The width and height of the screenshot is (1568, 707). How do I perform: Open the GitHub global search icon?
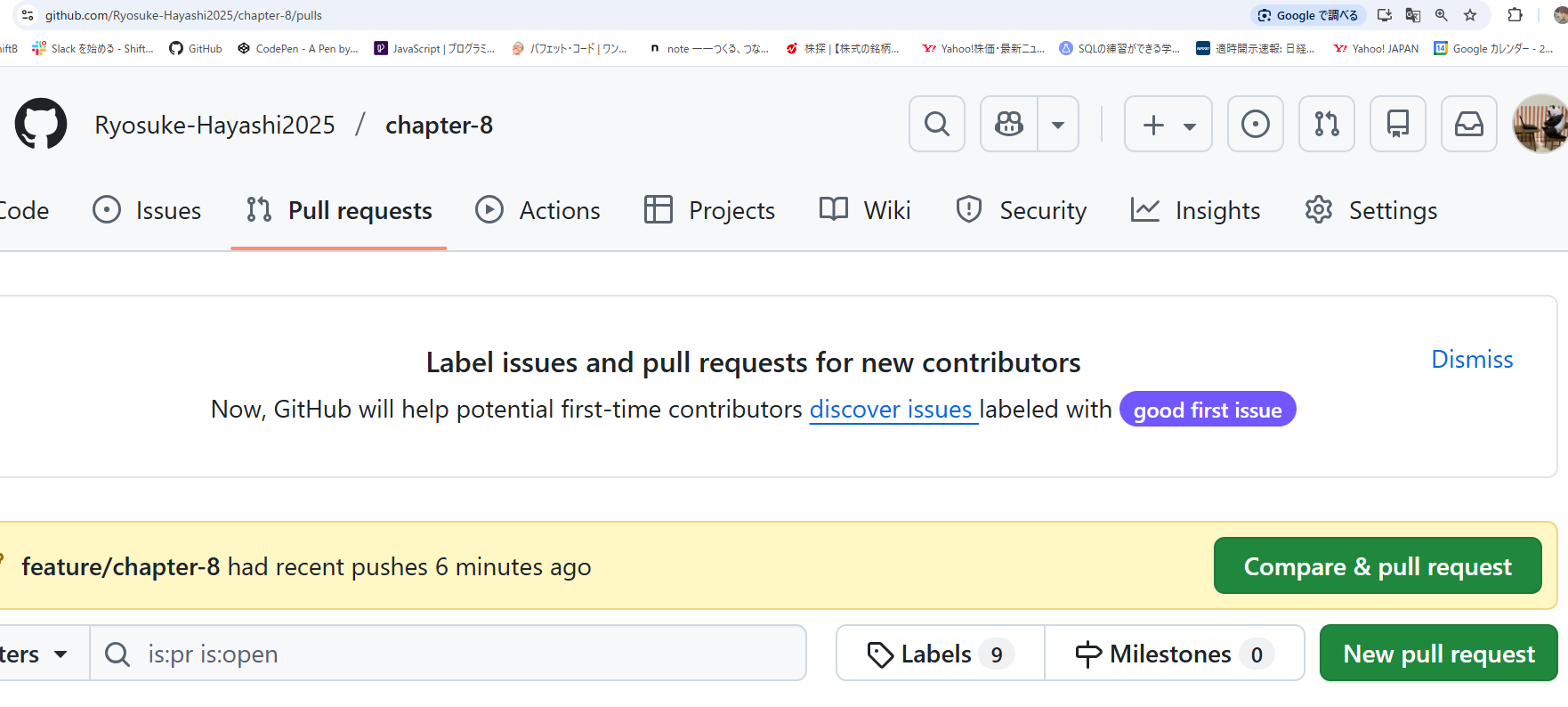point(936,124)
